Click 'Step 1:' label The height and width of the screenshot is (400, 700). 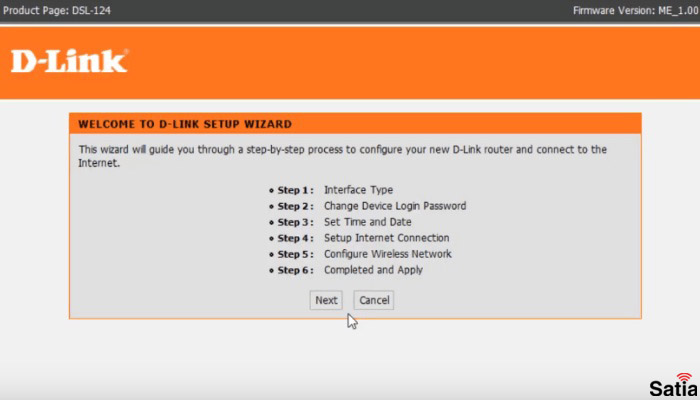click(296, 190)
